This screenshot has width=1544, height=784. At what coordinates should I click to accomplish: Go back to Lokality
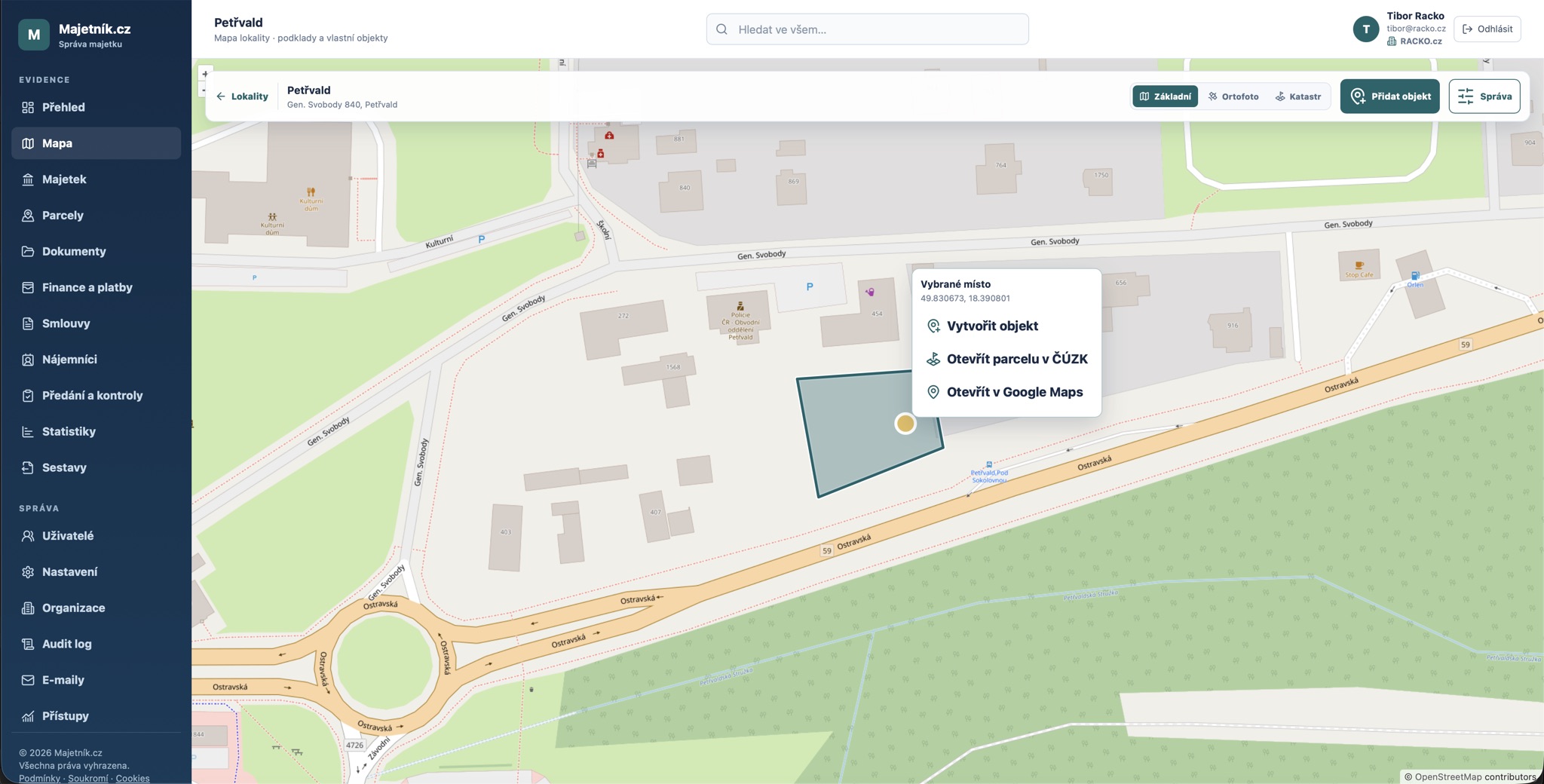(242, 96)
